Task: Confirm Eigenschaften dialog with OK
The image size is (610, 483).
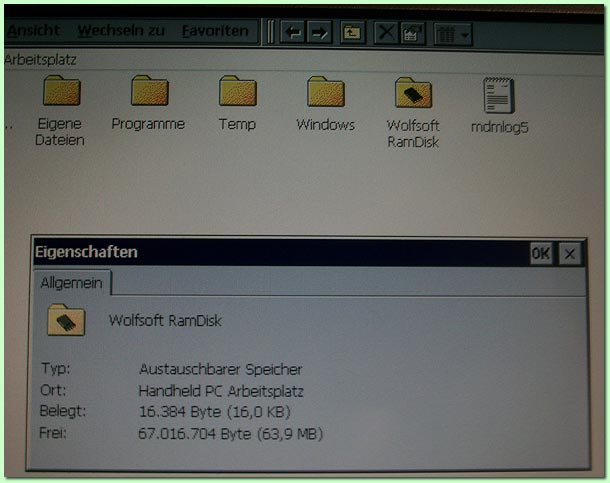Action: pyautogui.click(x=541, y=254)
